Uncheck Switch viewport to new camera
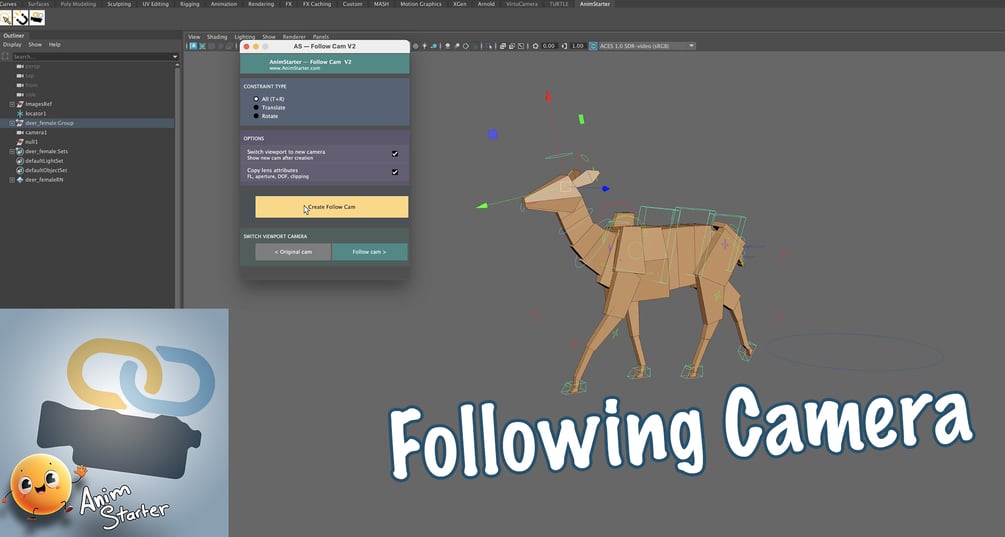 (x=395, y=154)
